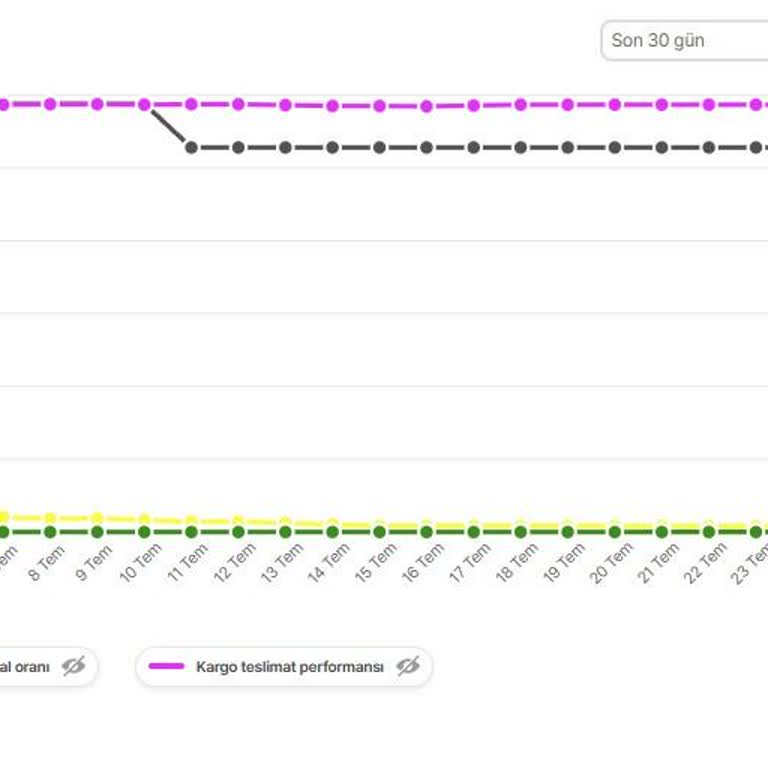768x768 pixels.
Task: Select the green data point at 18 Tem
Action: tap(520, 532)
